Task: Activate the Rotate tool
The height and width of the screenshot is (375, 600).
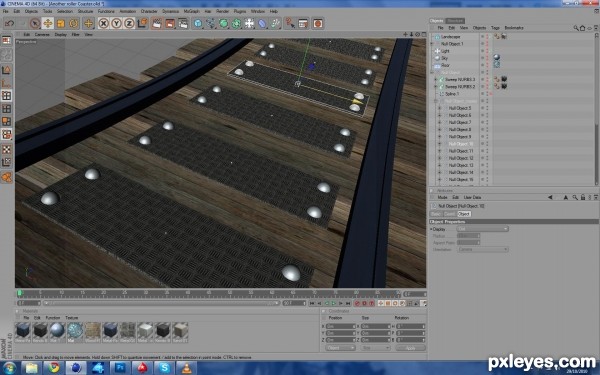Action: 73,23
